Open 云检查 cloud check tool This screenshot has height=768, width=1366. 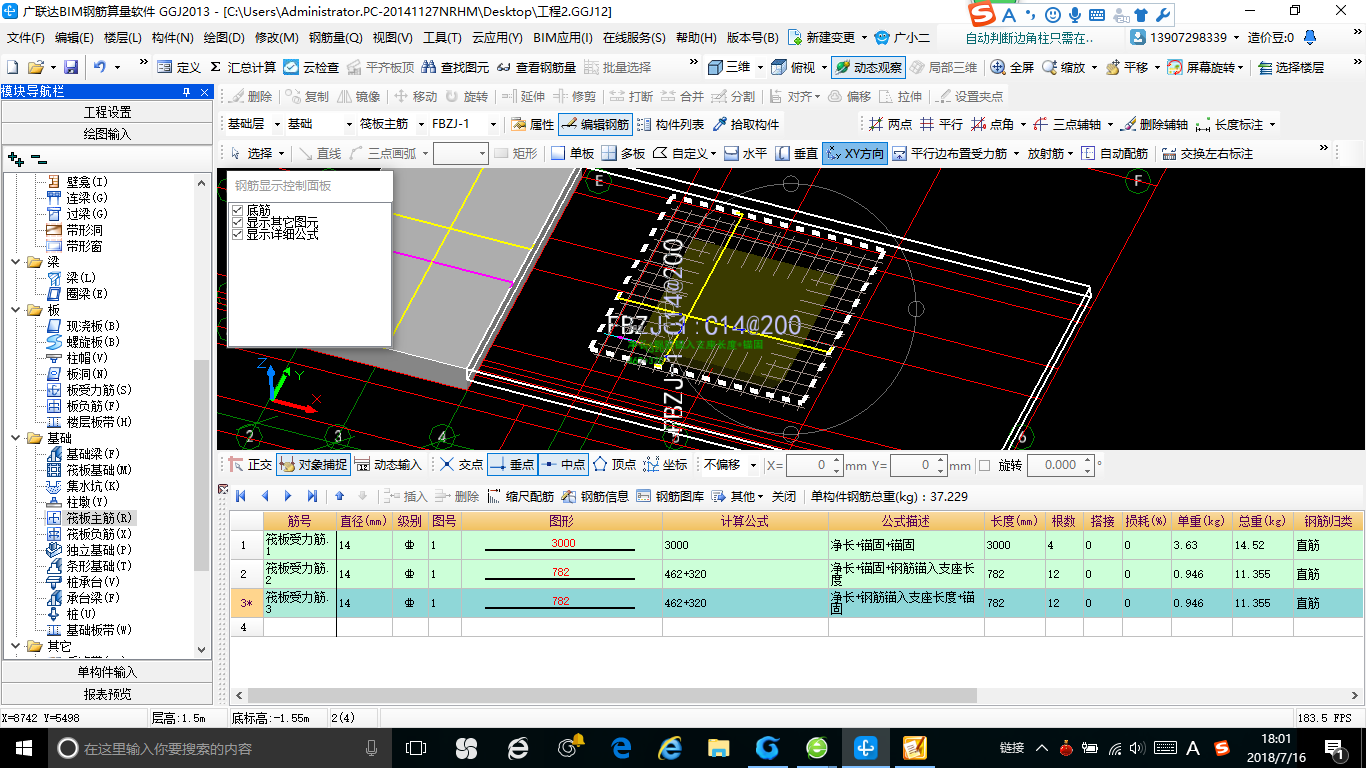(311, 67)
